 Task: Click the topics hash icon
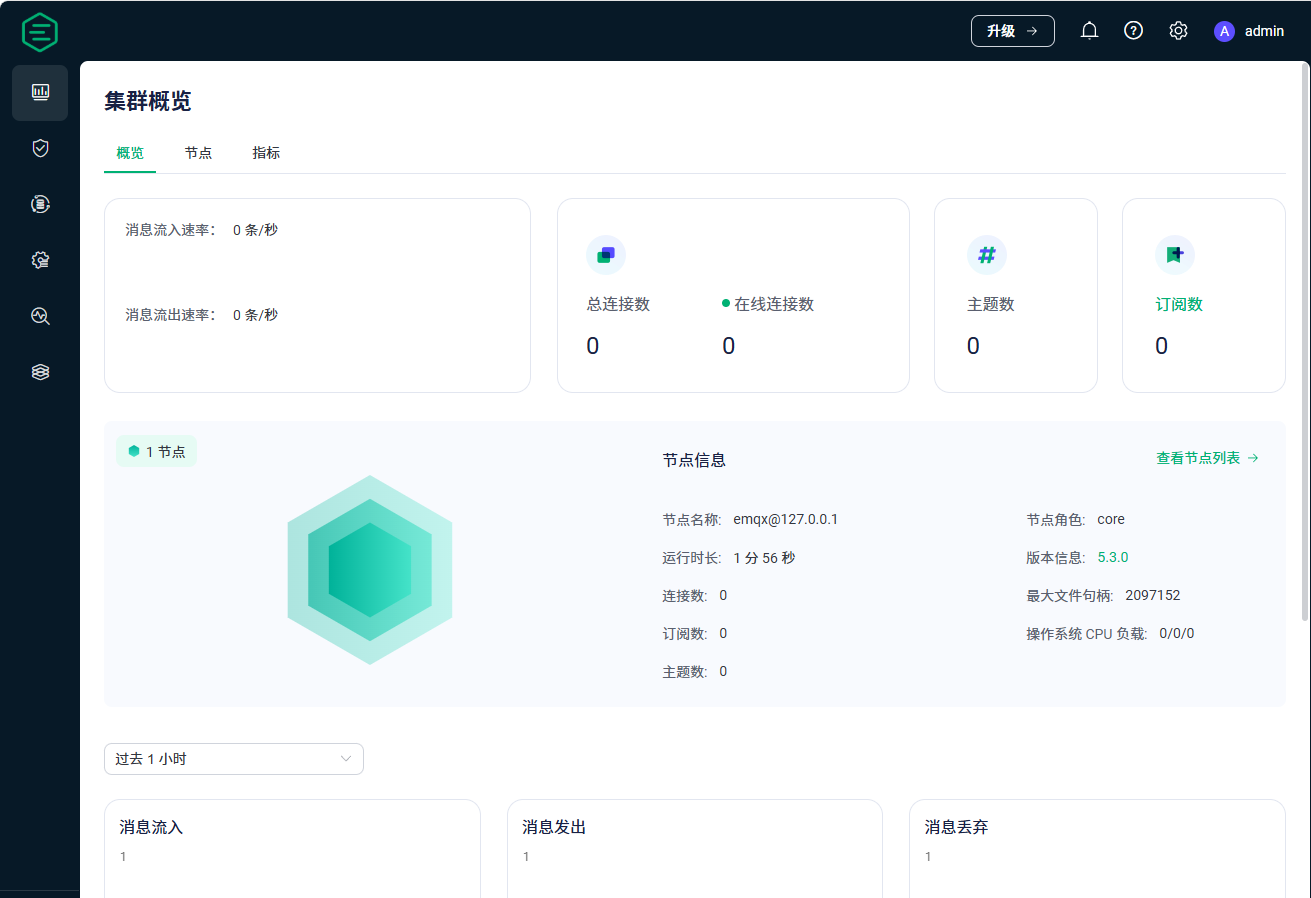pos(986,255)
